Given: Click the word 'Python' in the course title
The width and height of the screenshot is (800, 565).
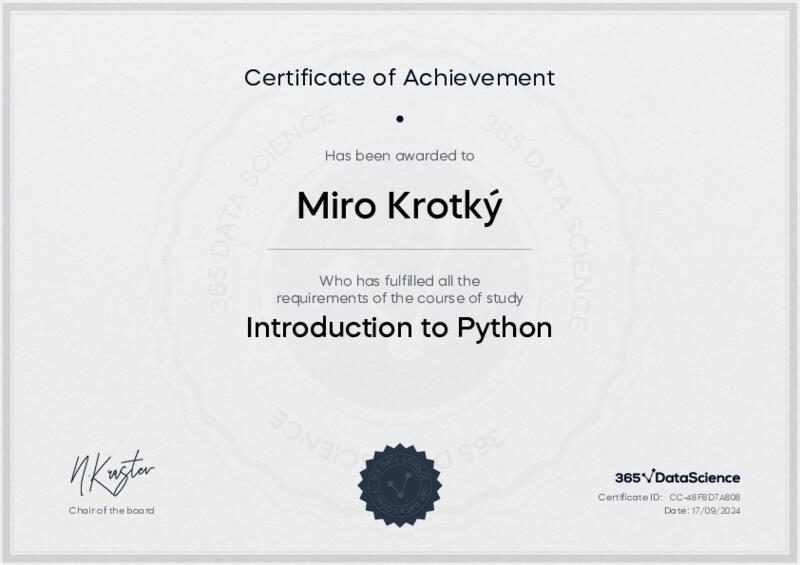Looking at the screenshot, I should coord(504,328).
